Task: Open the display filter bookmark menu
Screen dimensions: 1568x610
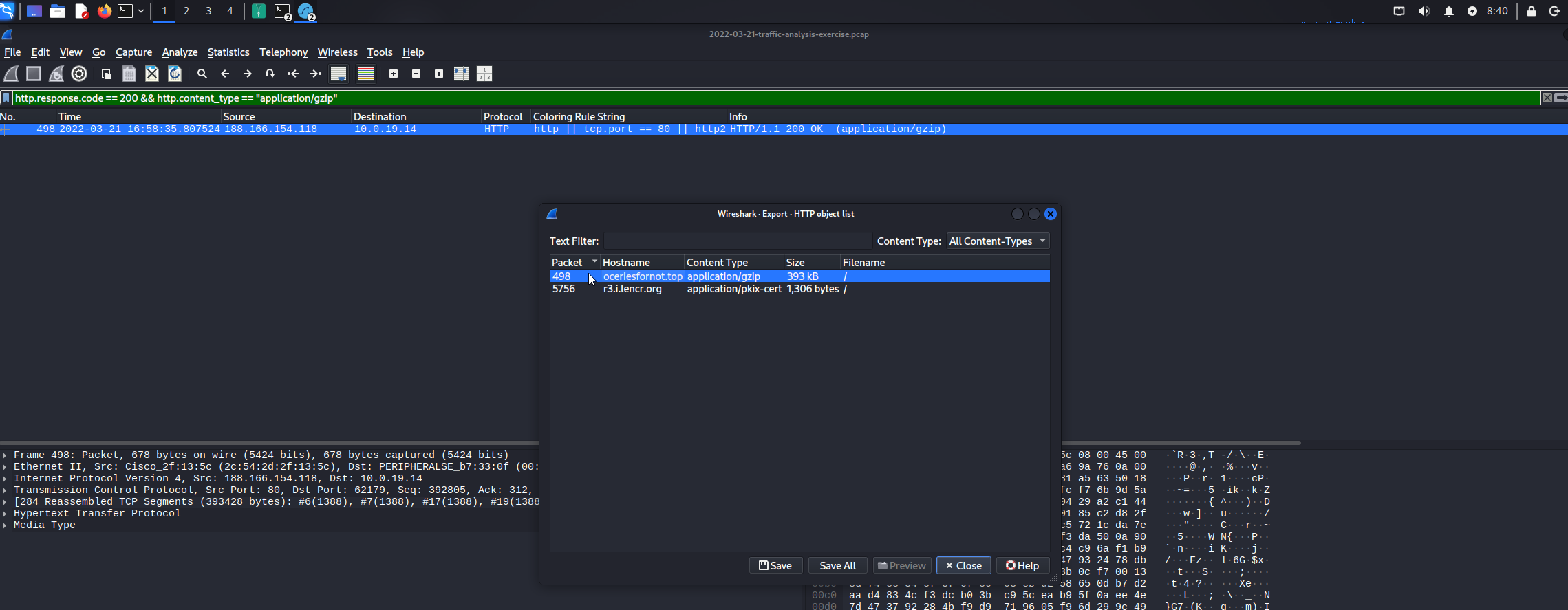Action: click(x=6, y=98)
